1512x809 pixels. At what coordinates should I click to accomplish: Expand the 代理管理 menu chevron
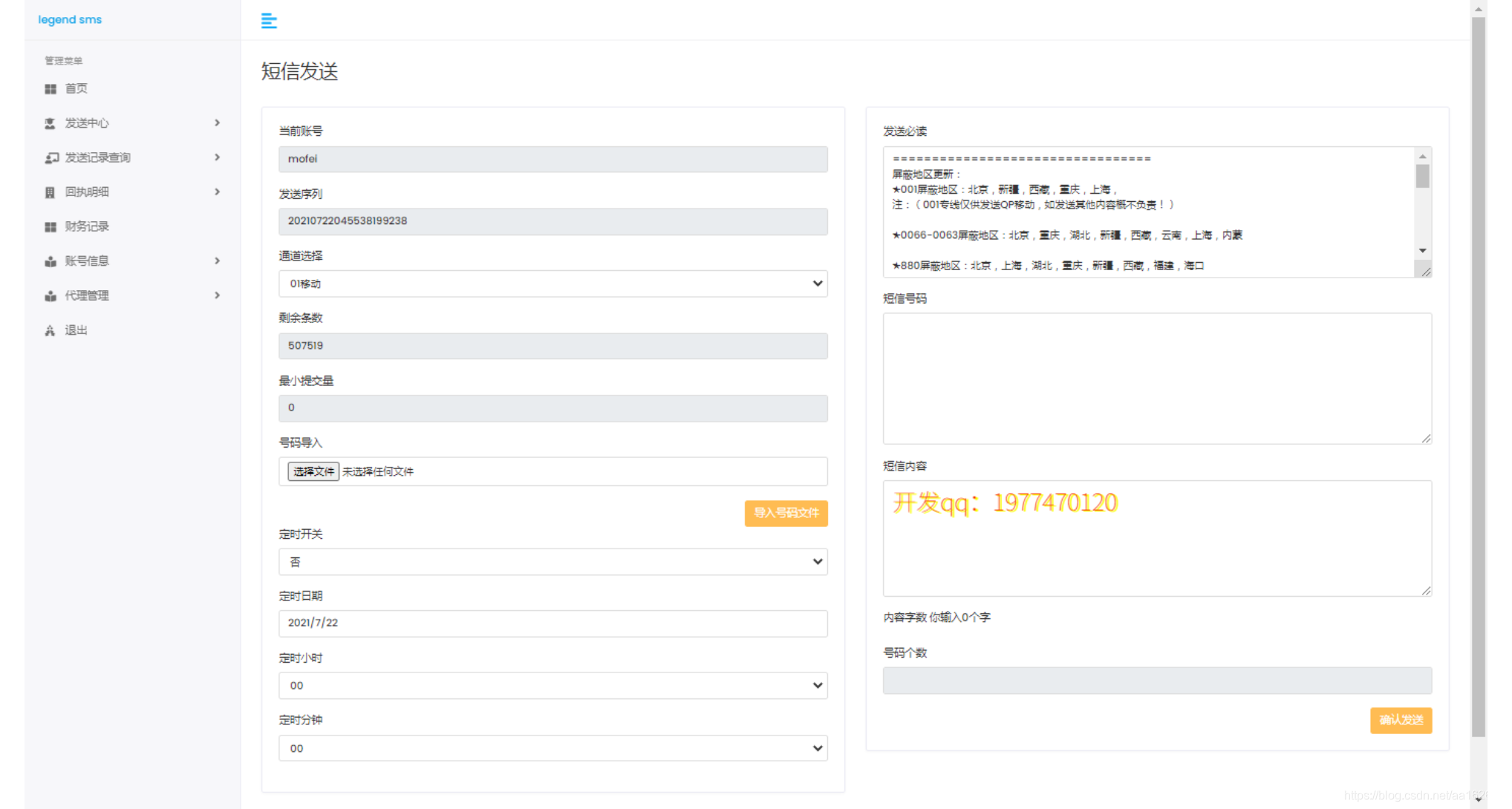tap(217, 295)
